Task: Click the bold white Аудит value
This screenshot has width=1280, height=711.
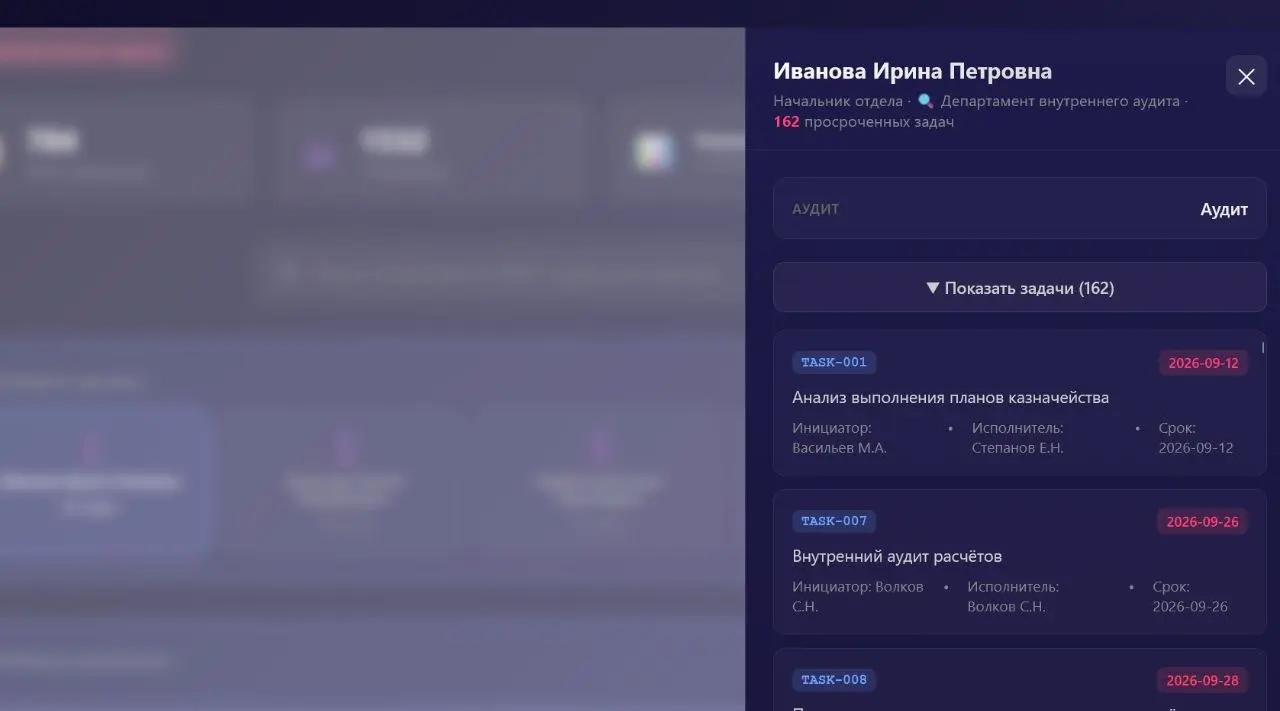Action: 1224,209
